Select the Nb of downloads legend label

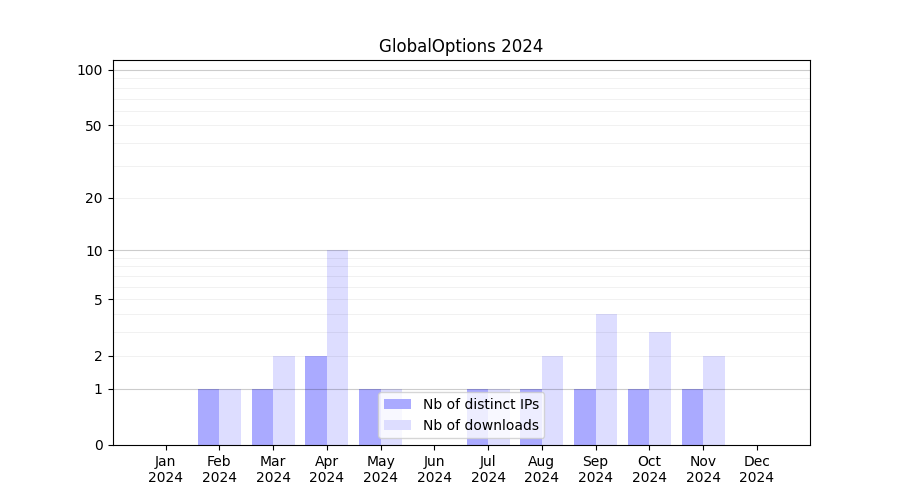click(x=480, y=425)
